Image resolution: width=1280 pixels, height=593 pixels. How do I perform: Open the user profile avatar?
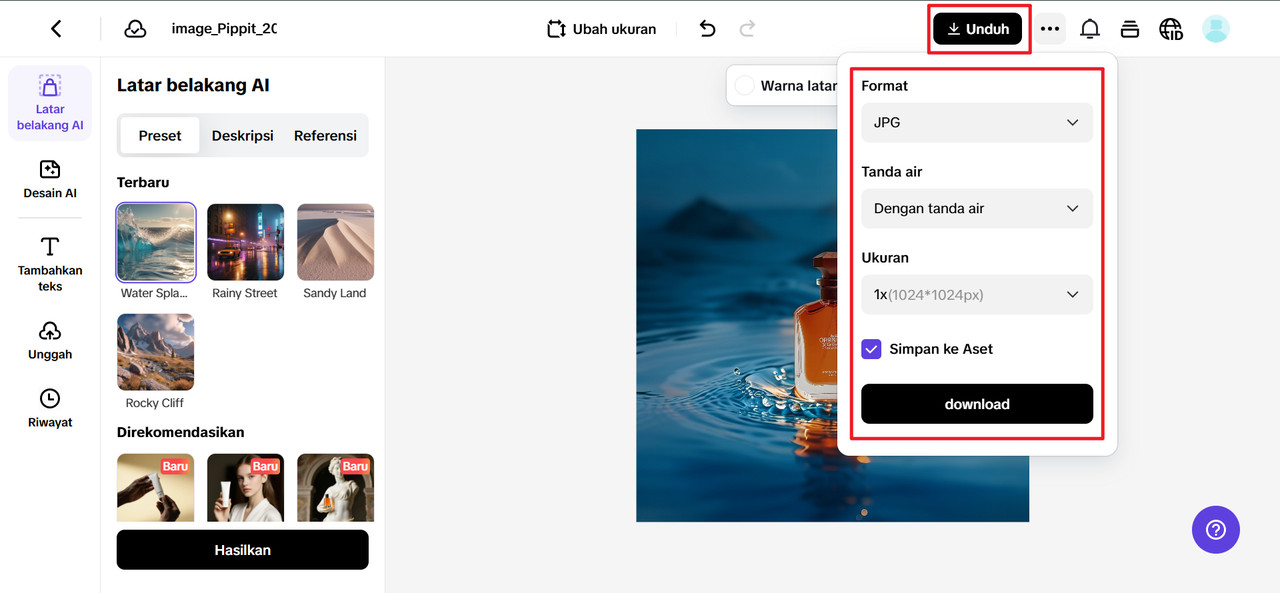pos(1215,29)
